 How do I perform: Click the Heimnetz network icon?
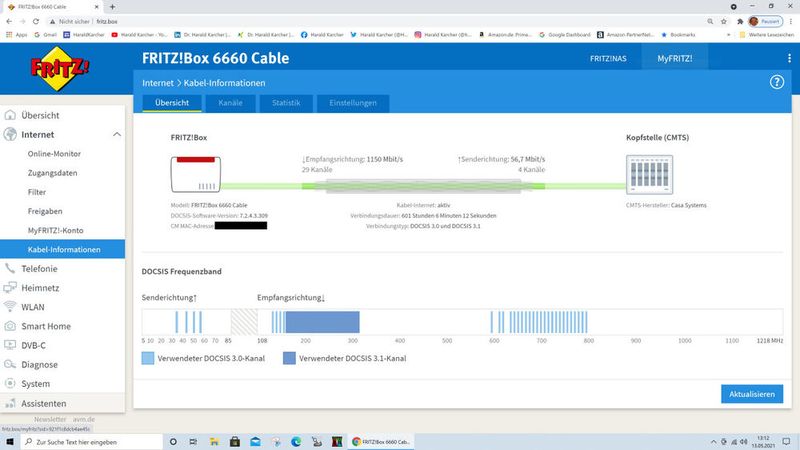[x=10, y=288]
